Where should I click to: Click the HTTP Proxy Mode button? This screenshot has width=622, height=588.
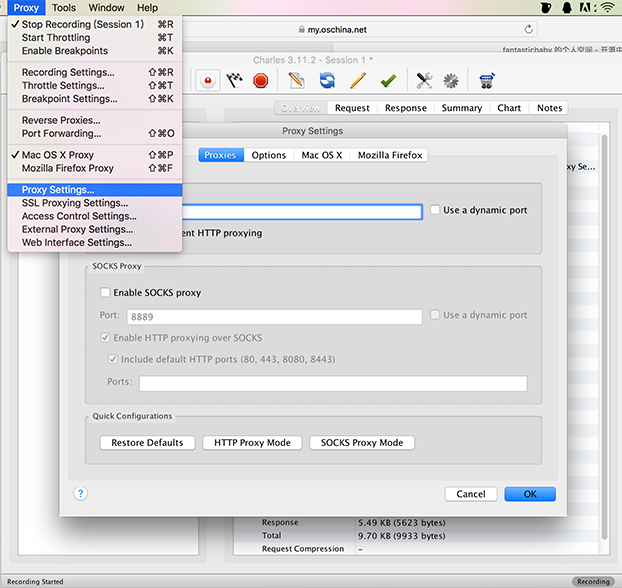click(x=252, y=442)
